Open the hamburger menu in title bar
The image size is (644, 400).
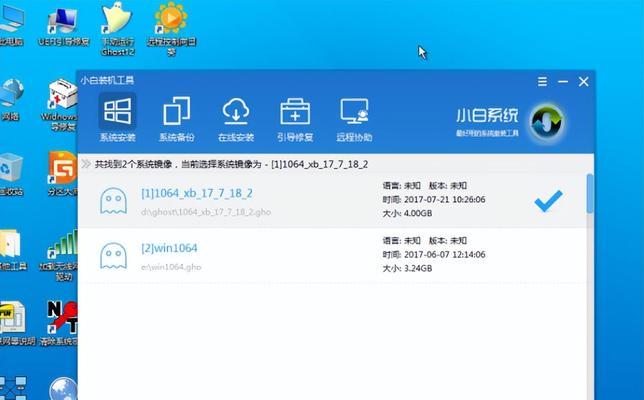pos(542,81)
